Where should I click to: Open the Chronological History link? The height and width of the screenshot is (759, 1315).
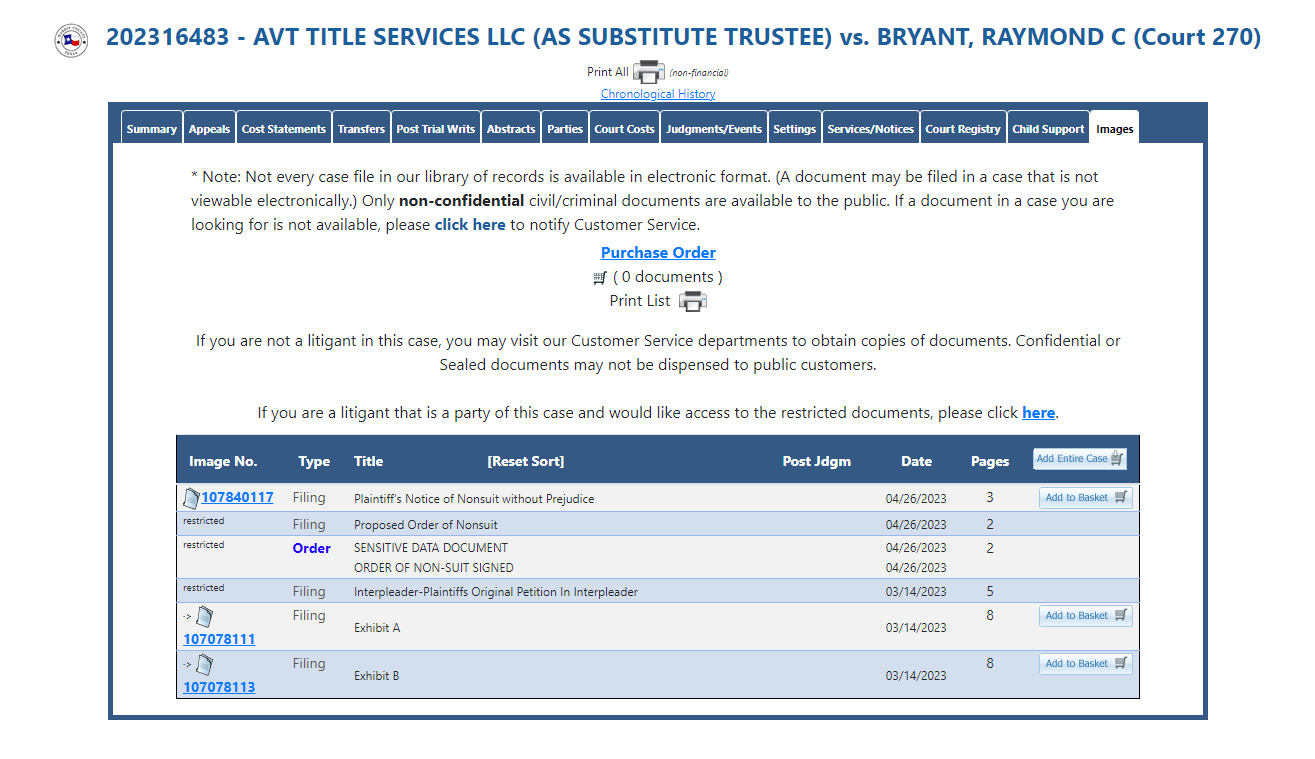click(658, 94)
